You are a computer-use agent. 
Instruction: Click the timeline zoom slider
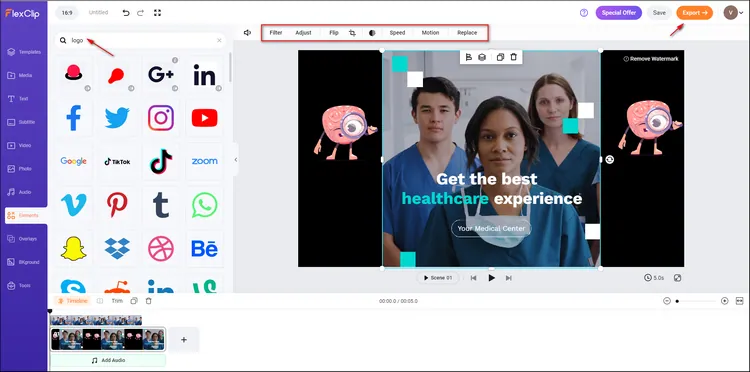pyautogui.click(x=696, y=301)
